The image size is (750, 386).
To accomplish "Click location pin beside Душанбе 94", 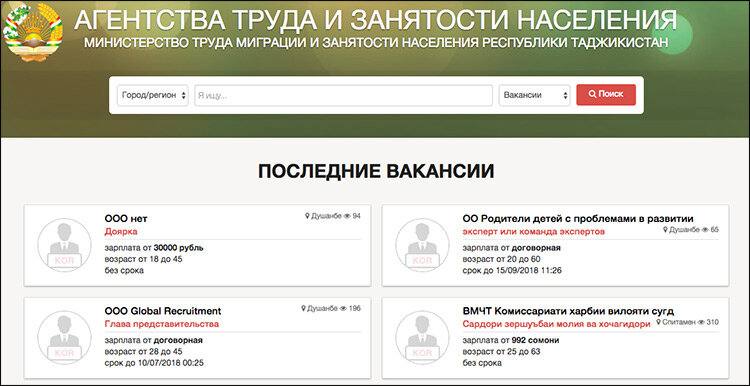I will tap(308, 216).
